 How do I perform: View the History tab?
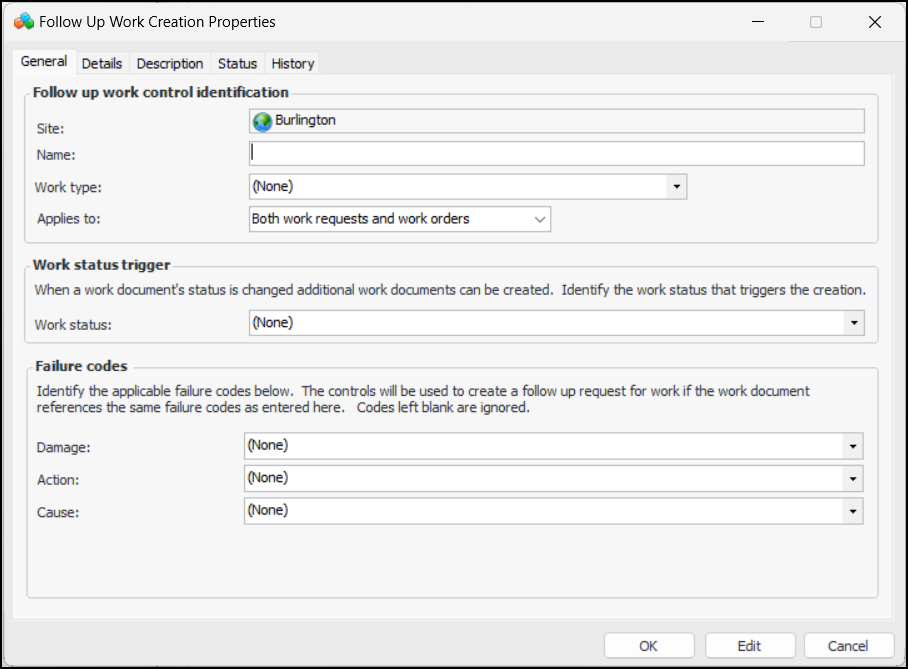(293, 63)
